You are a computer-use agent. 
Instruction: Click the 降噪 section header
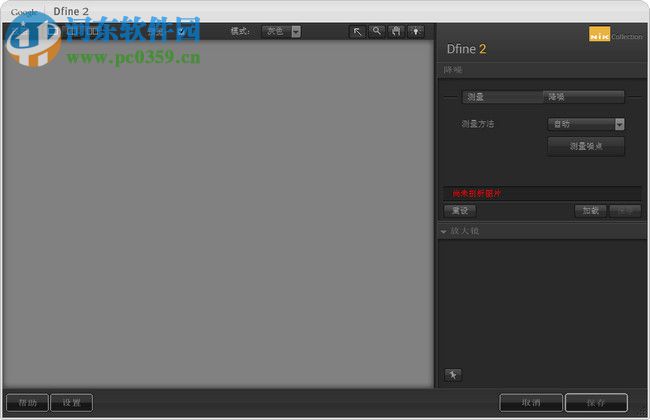click(x=453, y=70)
